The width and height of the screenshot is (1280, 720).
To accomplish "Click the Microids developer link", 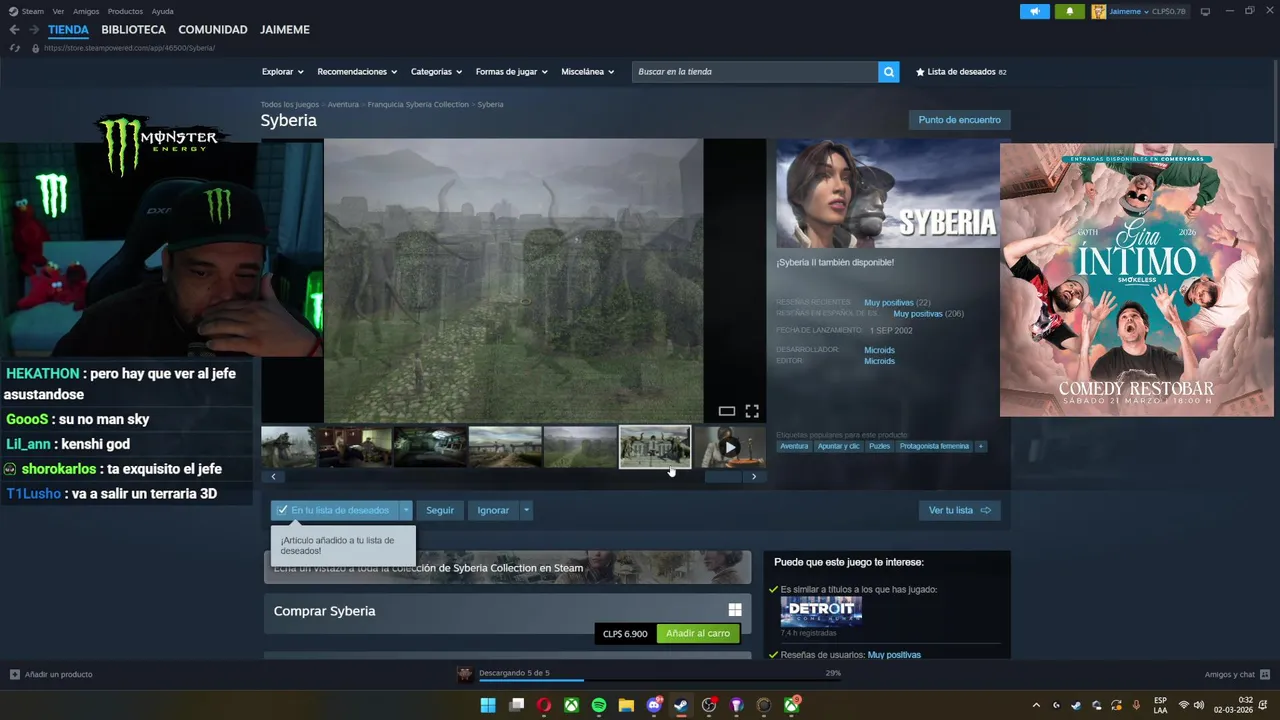I will [x=879, y=350].
